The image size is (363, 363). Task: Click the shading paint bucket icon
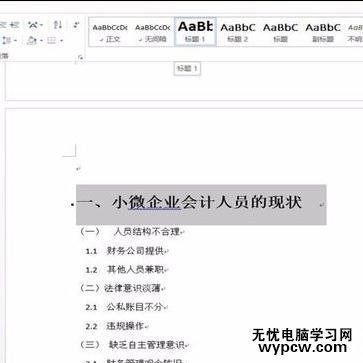coord(32,41)
